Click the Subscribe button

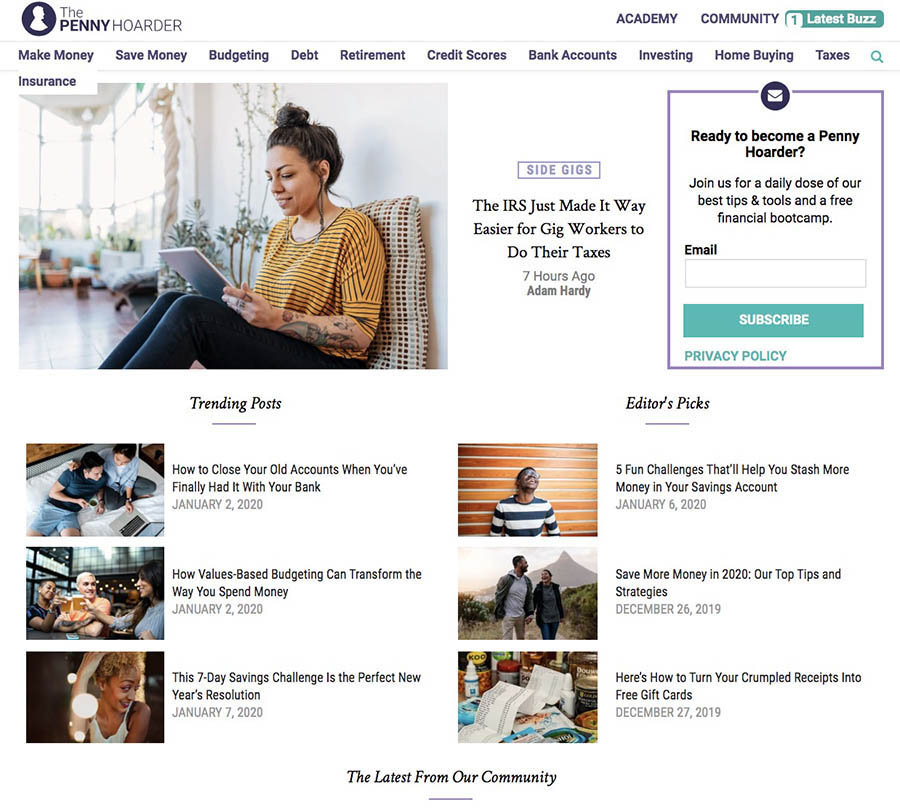773,320
